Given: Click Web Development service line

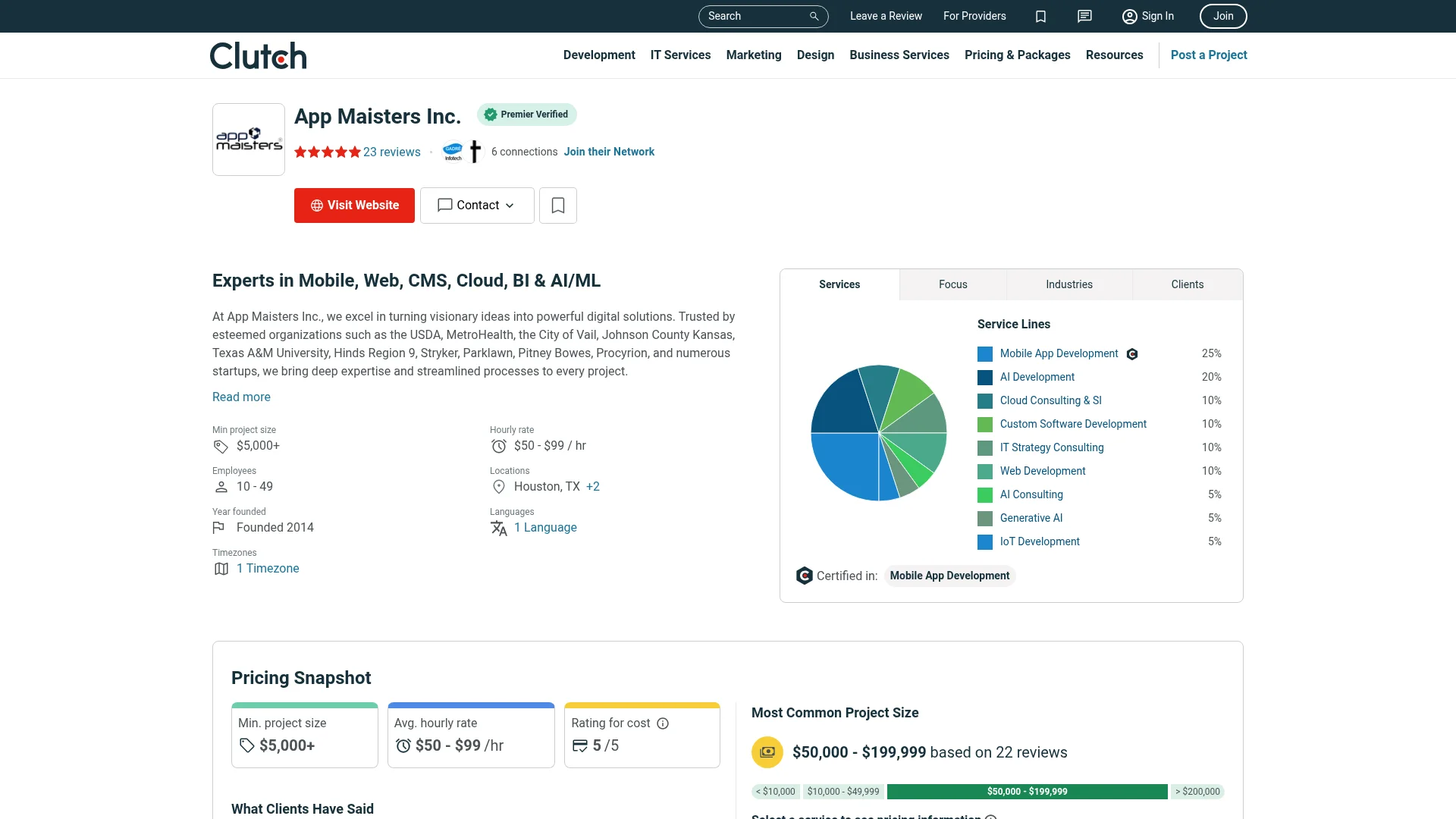Looking at the screenshot, I should click(x=1043, y=472).
